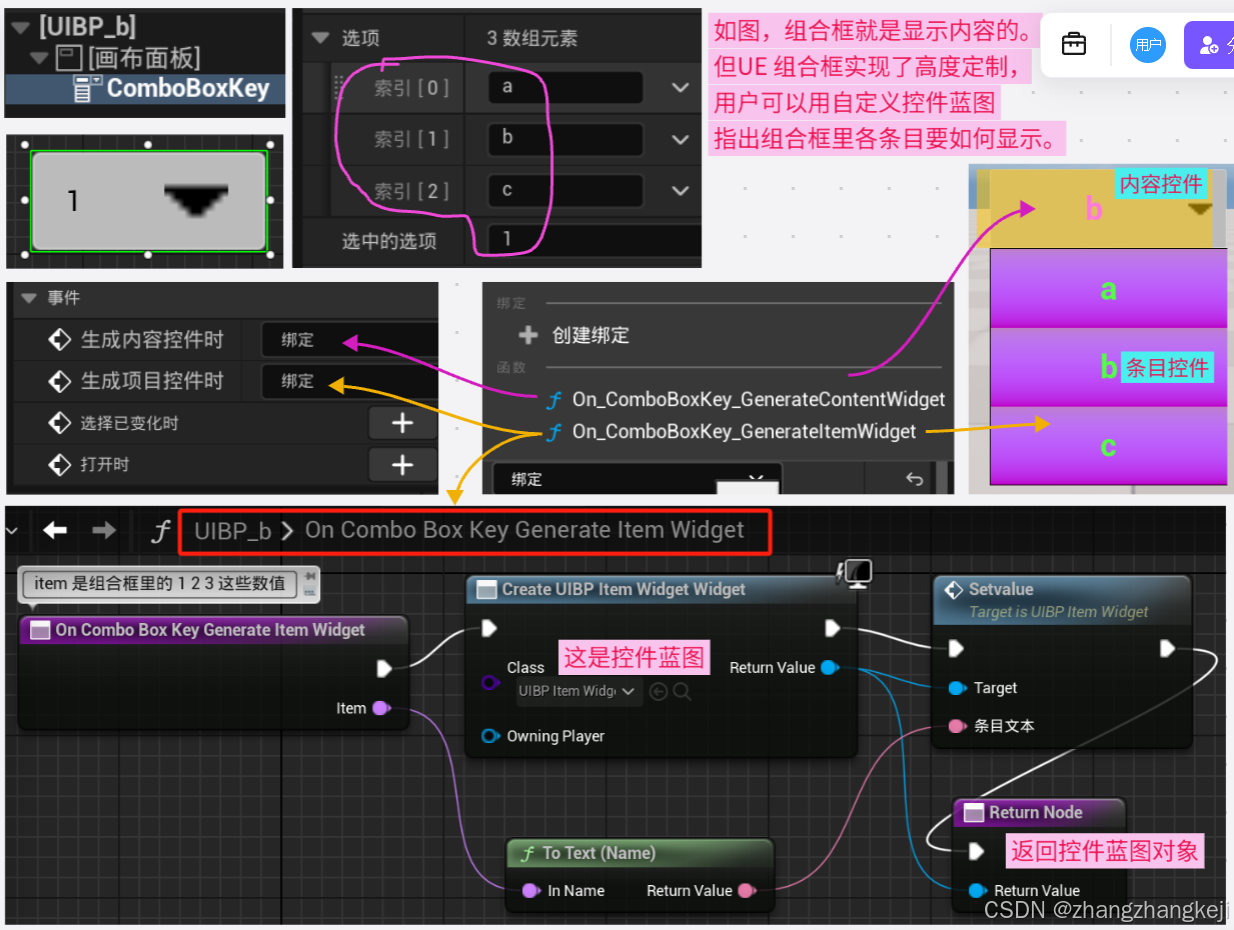Click the UIBP_b breadcrumb link
This screenshot has width=1234, height=930.
coord(233,531)
